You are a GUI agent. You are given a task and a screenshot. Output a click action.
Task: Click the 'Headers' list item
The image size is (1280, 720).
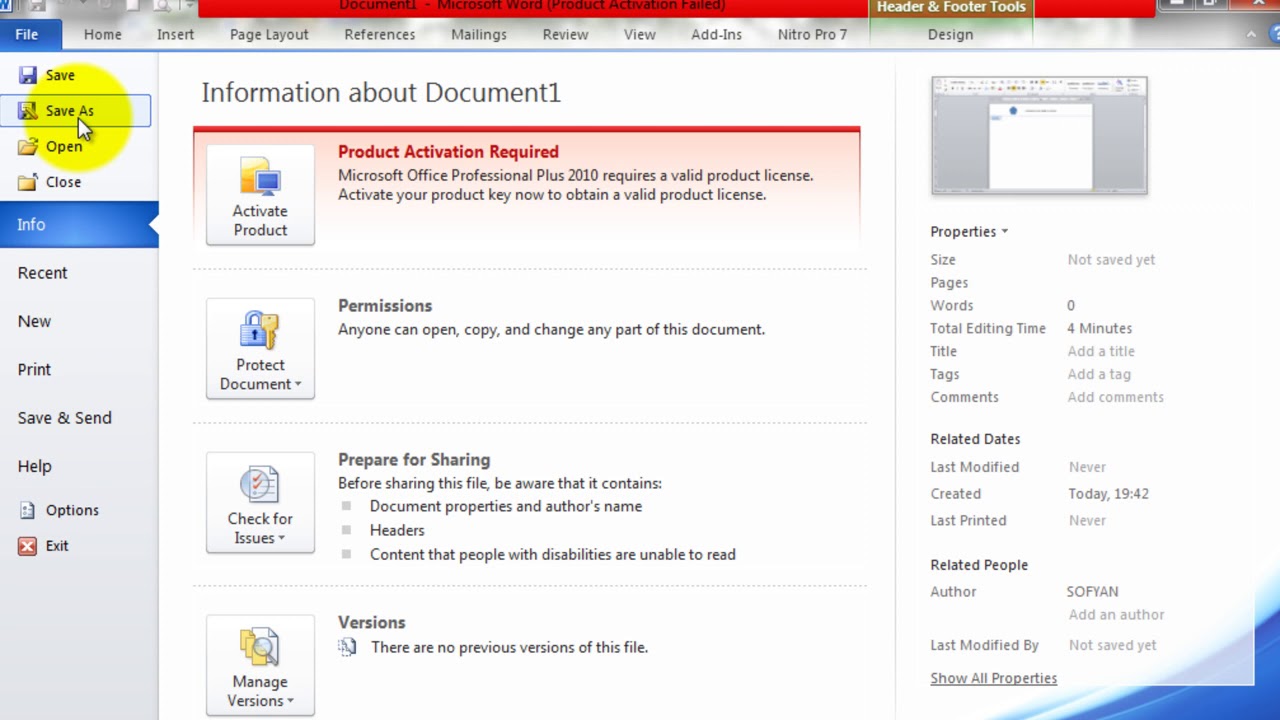[x=397, y=530]
